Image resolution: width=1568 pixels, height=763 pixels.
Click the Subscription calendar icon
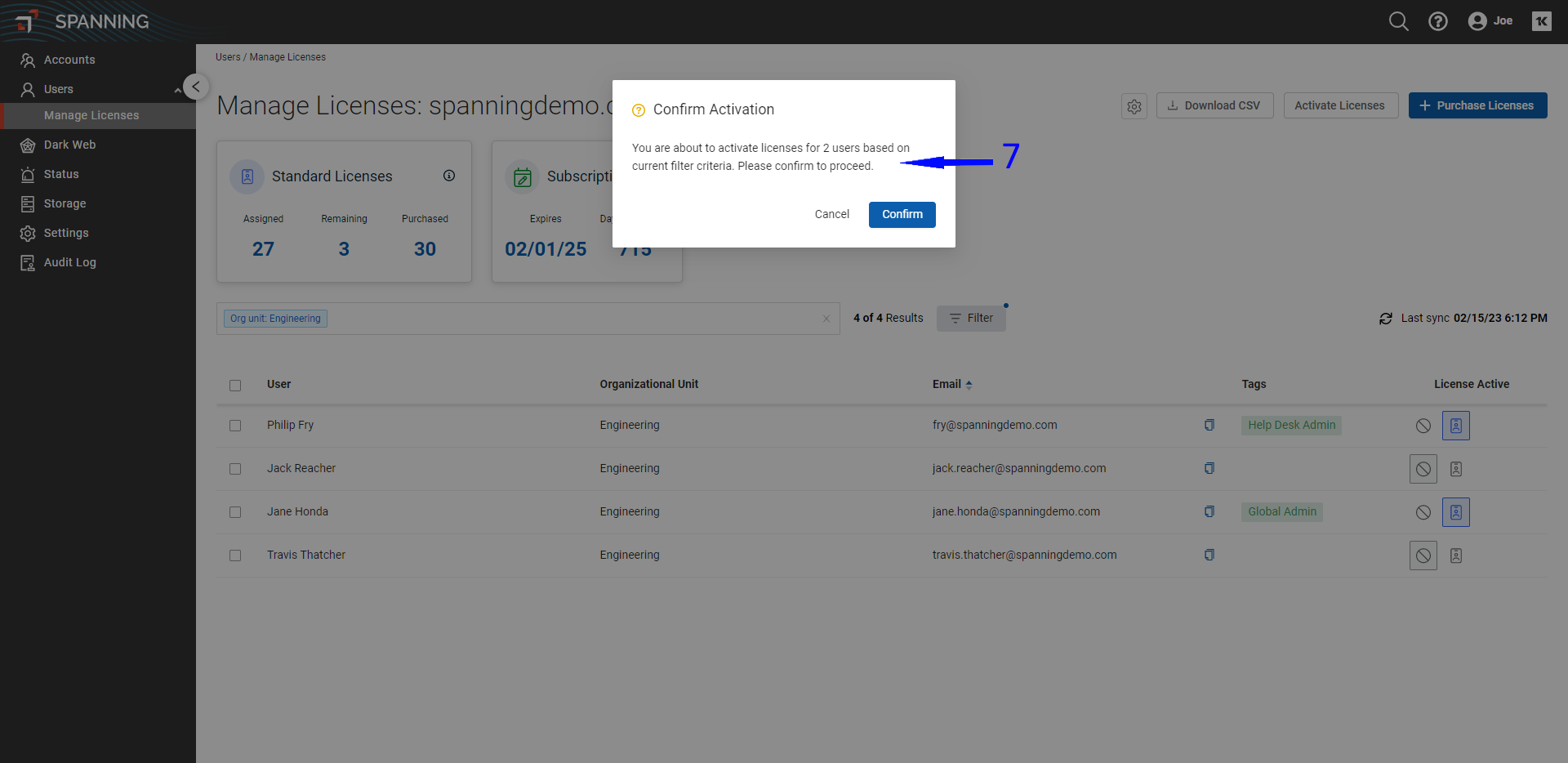pos(523,176)
